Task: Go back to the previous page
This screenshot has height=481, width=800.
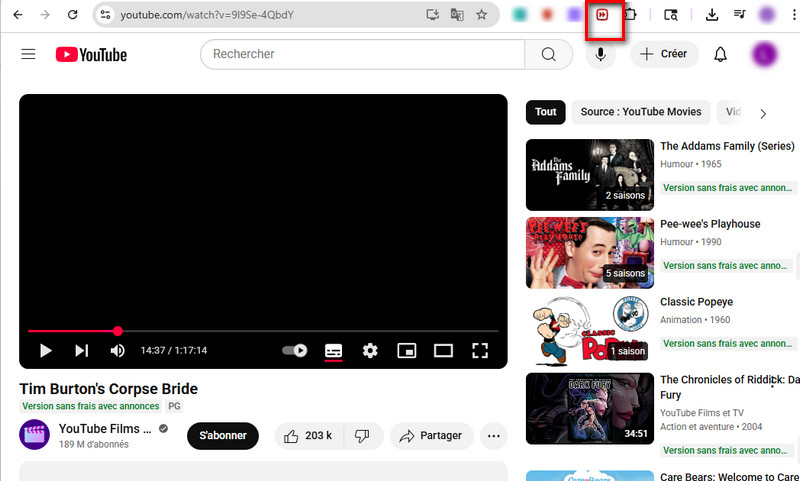Action: 18,14
